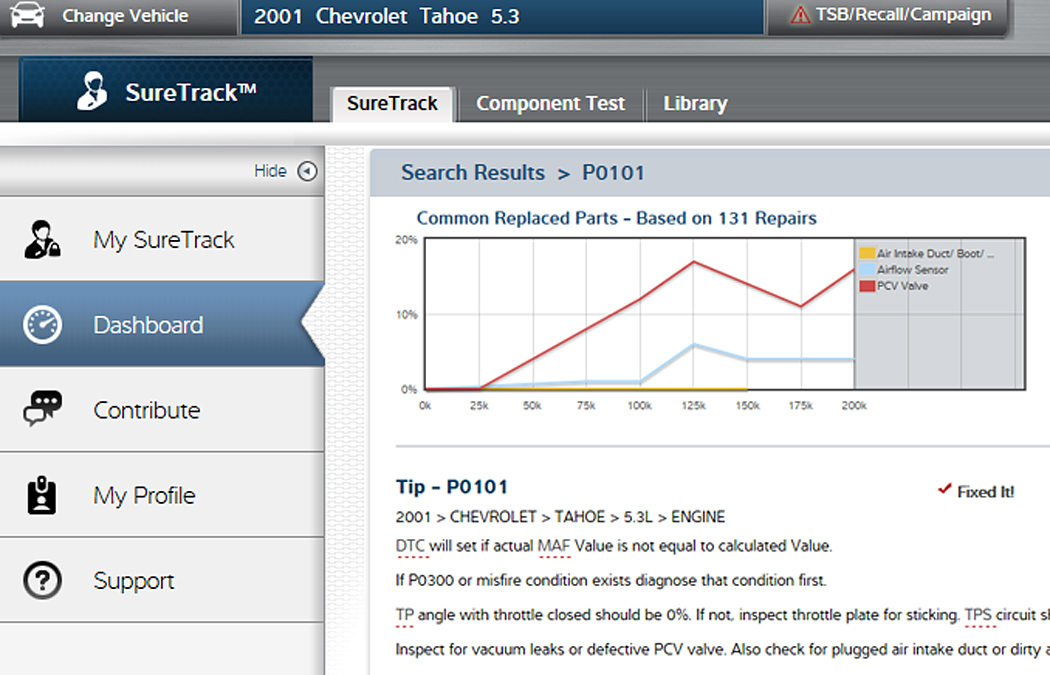Screen dimensions: 1050x675
Task: Click the Fixed It! label
Action: pos(986,492)
